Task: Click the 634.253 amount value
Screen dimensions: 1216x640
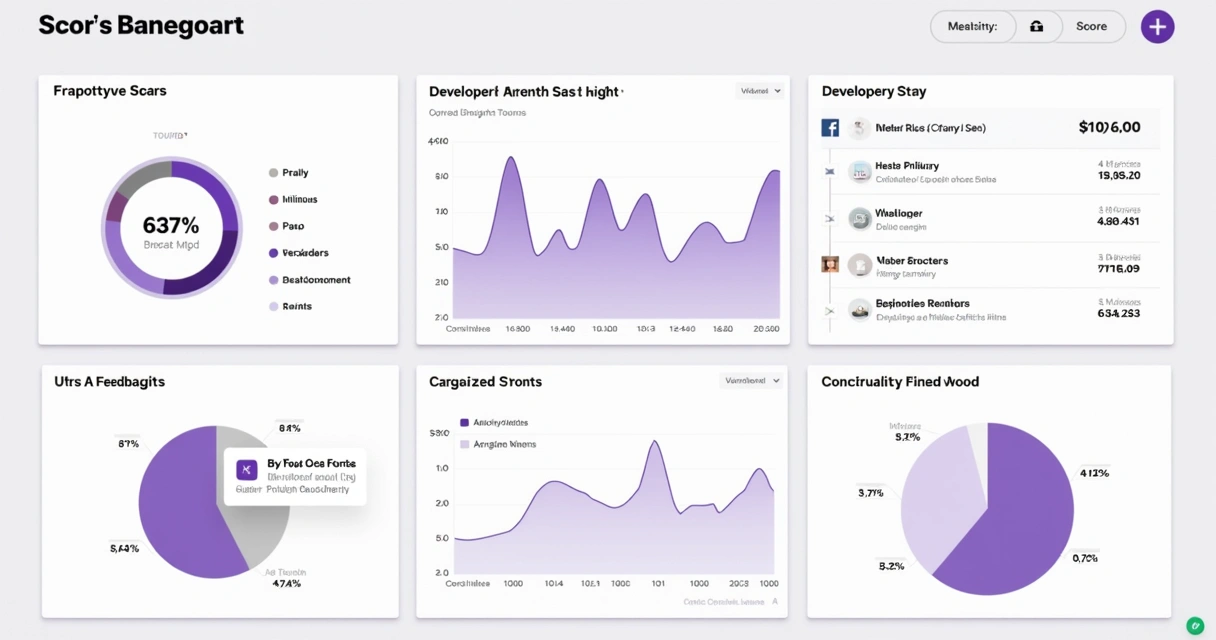Action: (x=1118, y=313)
